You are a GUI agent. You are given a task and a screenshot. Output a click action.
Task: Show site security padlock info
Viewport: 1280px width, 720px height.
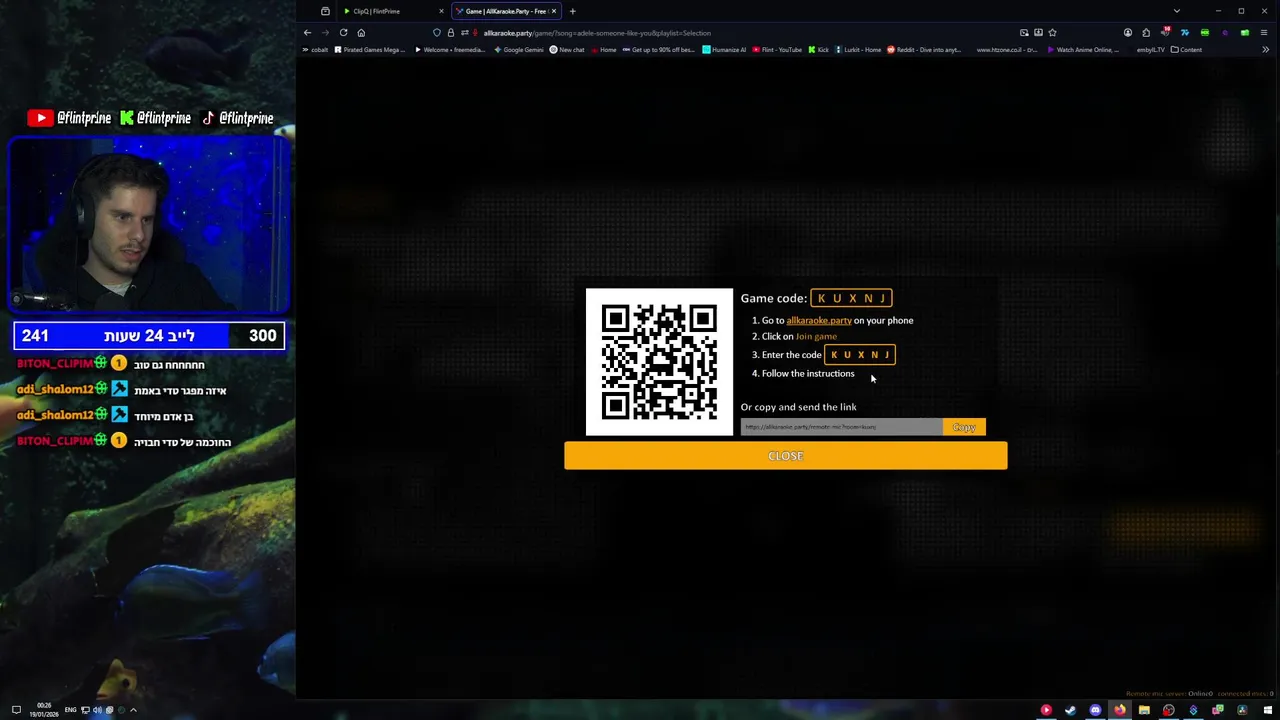(x=450, y=32)
